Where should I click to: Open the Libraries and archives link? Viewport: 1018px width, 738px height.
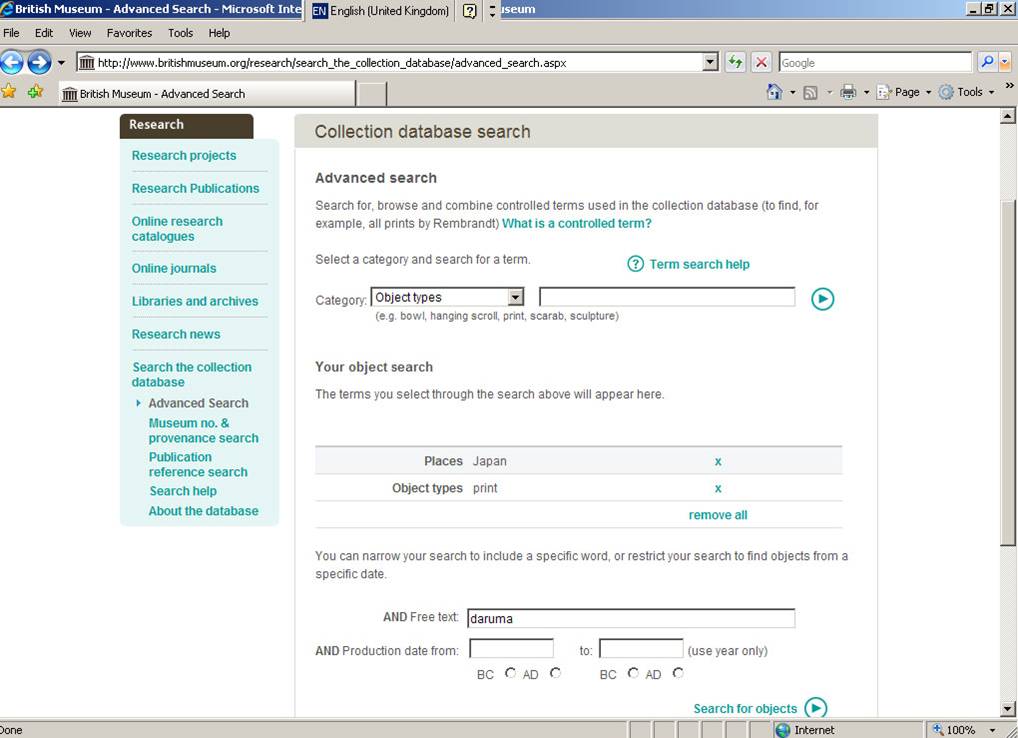coord(195,301)
